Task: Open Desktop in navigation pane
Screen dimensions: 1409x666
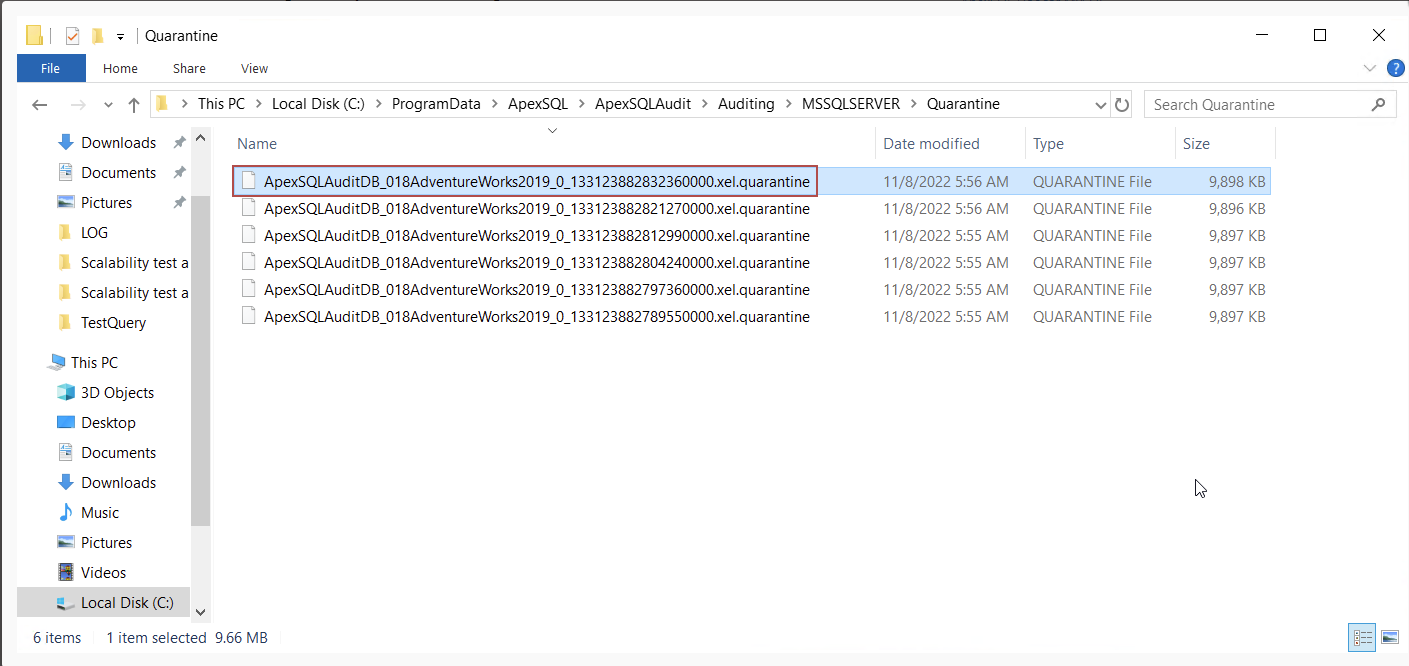Action: tap(108, 423)
